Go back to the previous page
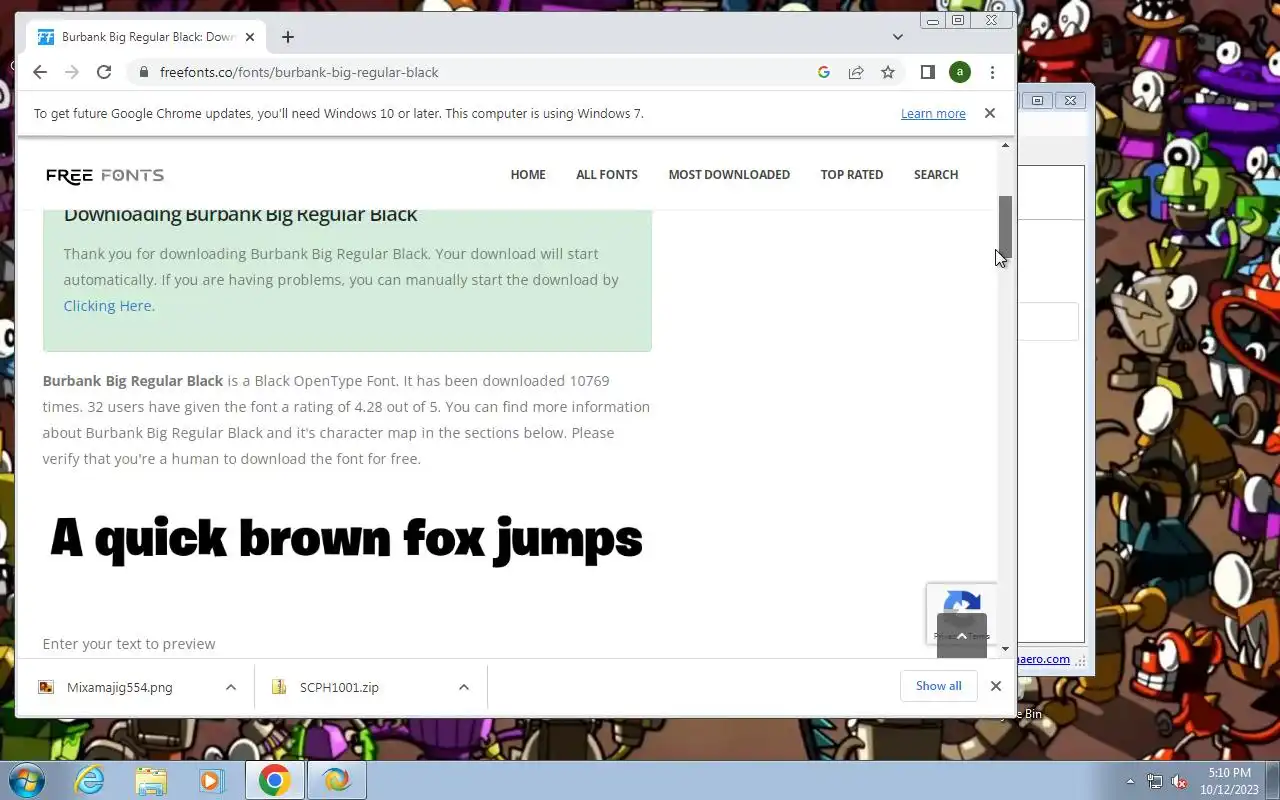 40,72
